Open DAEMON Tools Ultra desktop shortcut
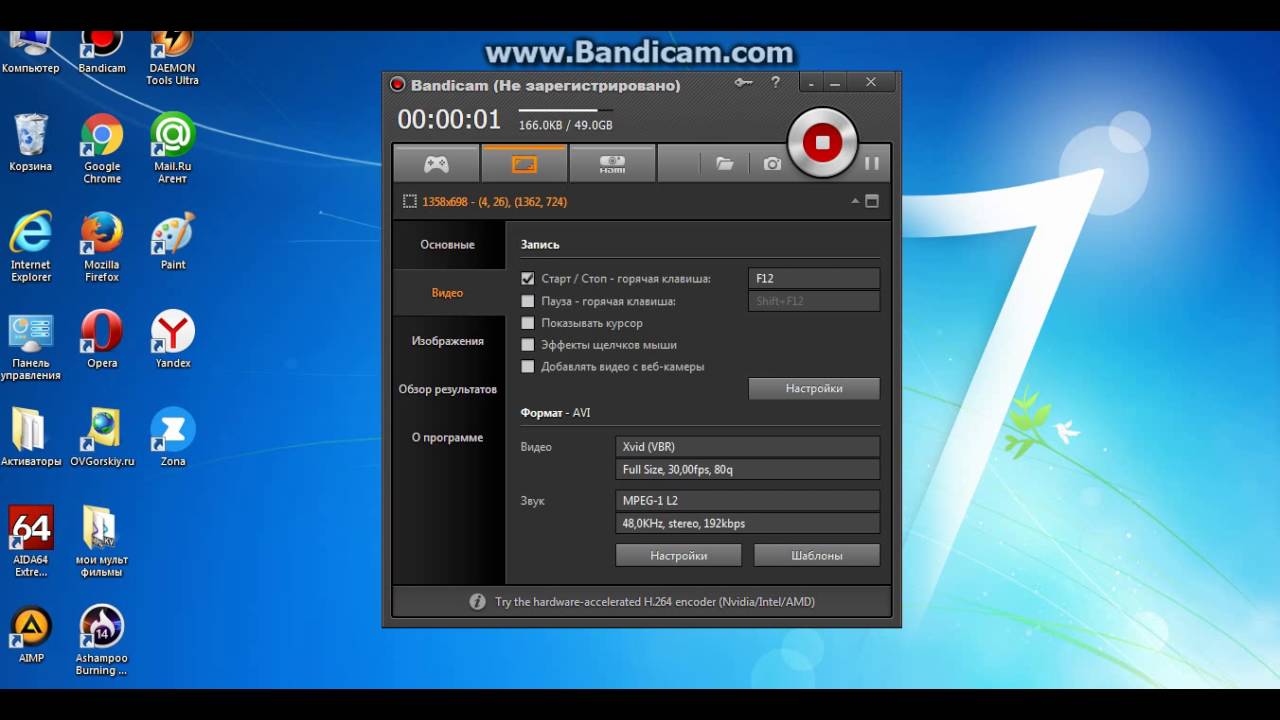This screenshot has width=1280, height=720. 172,58
